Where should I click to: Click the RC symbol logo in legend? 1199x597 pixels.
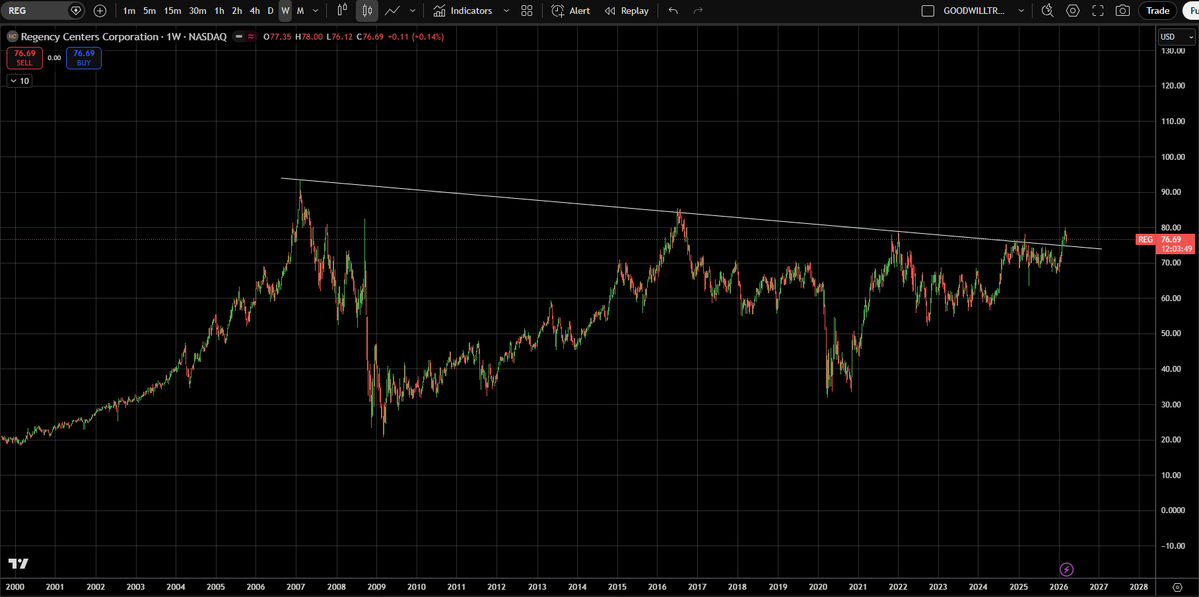11,37
